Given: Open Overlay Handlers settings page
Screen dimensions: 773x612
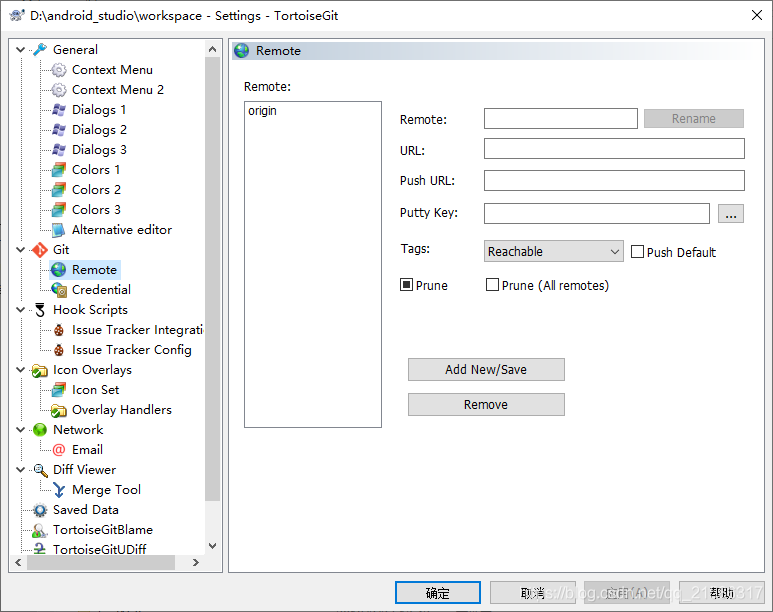Looking at the screenshot, I should pyautogui.click(x=122, y=410).
